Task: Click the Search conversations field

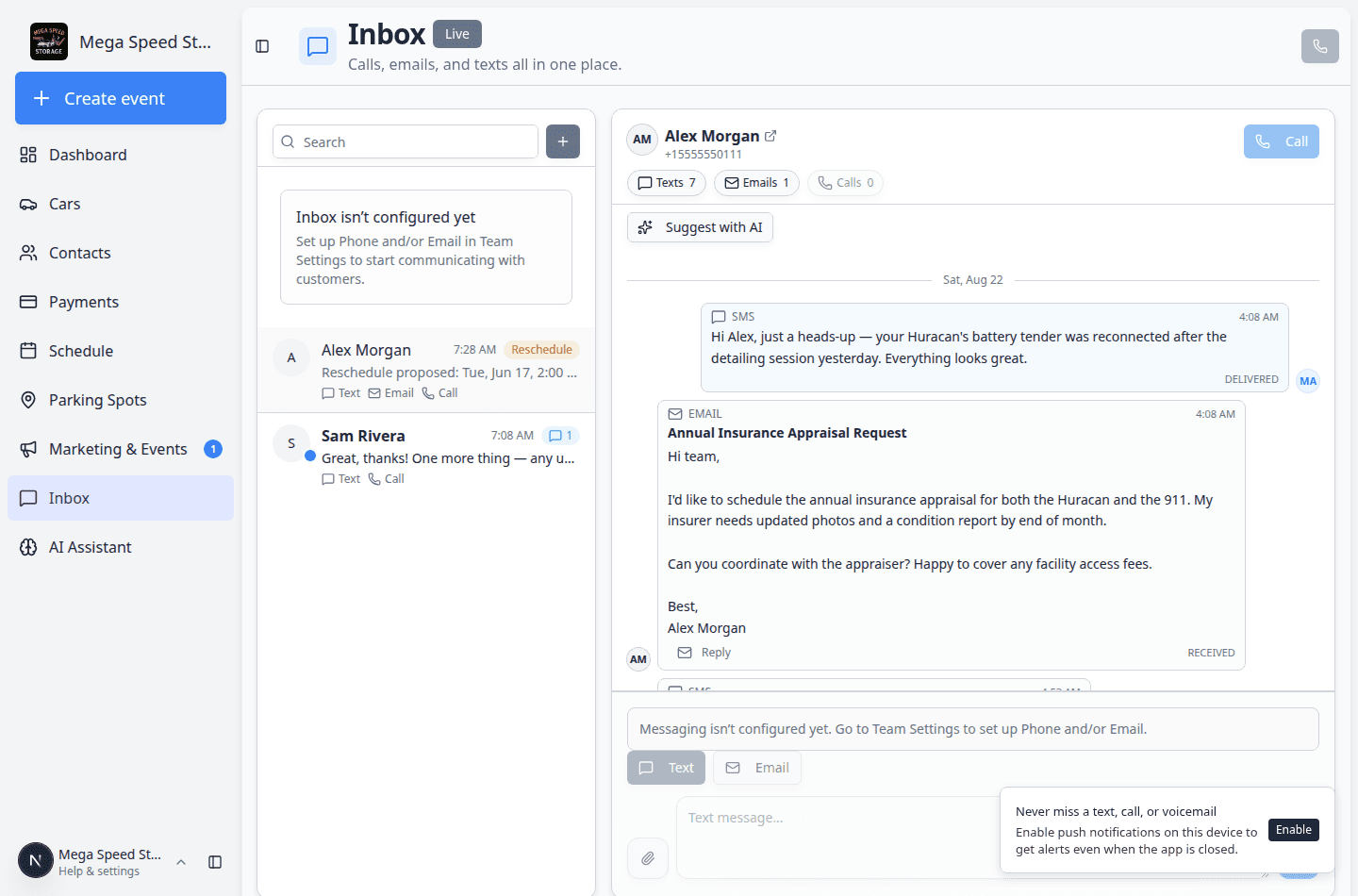Action: pyautogui.click(x=406, y=141)
